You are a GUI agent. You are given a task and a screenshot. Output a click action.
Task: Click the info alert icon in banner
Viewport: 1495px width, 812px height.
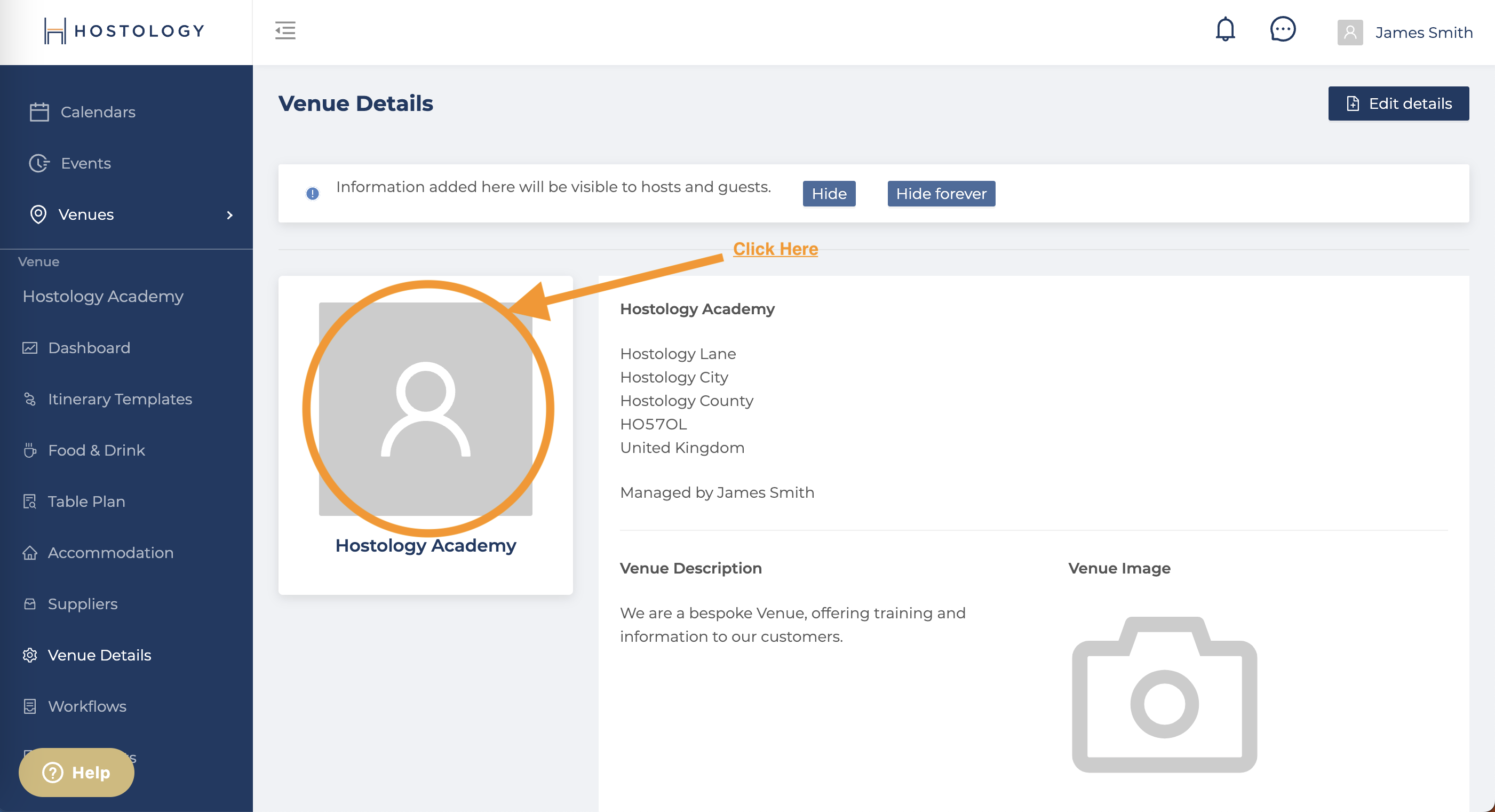pyautogui.click(x=312, y=193)
